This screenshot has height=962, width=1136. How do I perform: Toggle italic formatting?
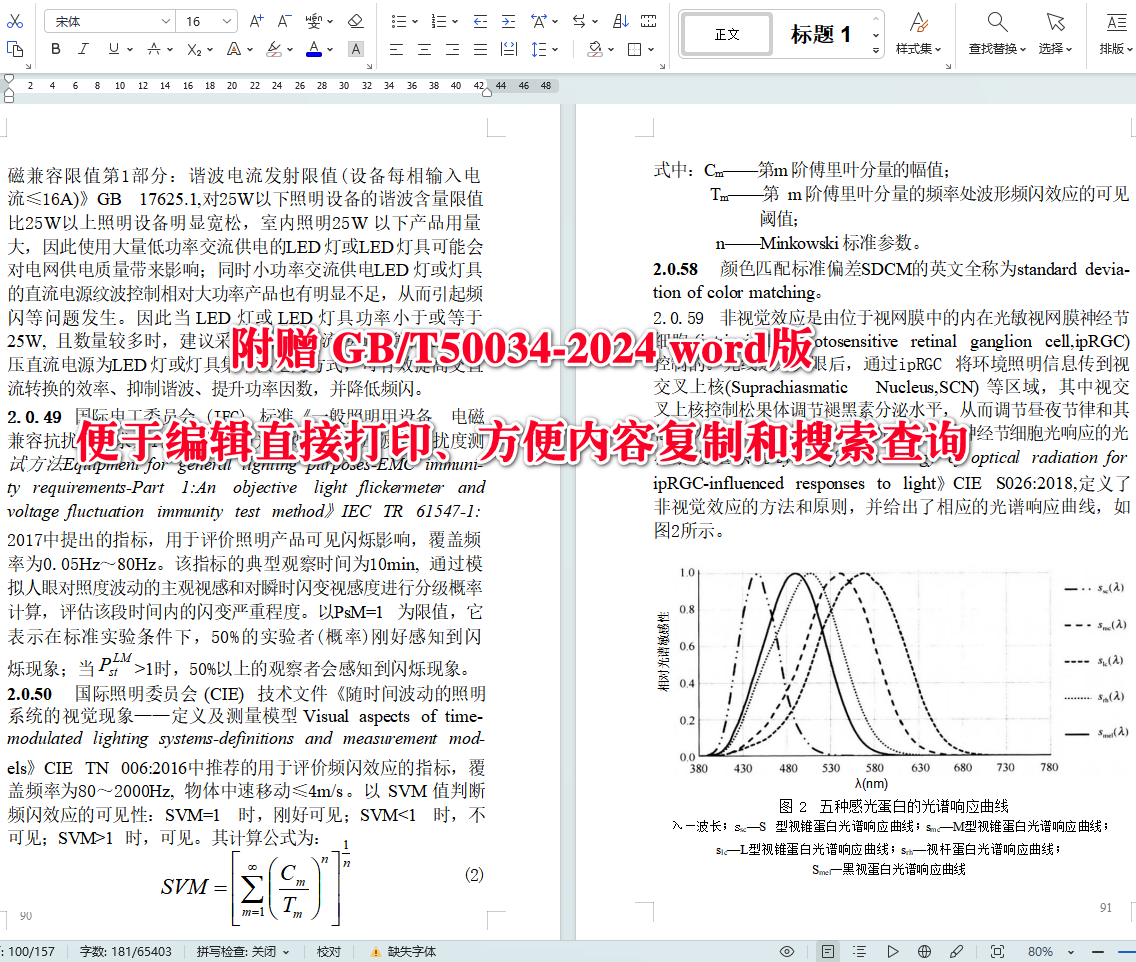[83, 49]
